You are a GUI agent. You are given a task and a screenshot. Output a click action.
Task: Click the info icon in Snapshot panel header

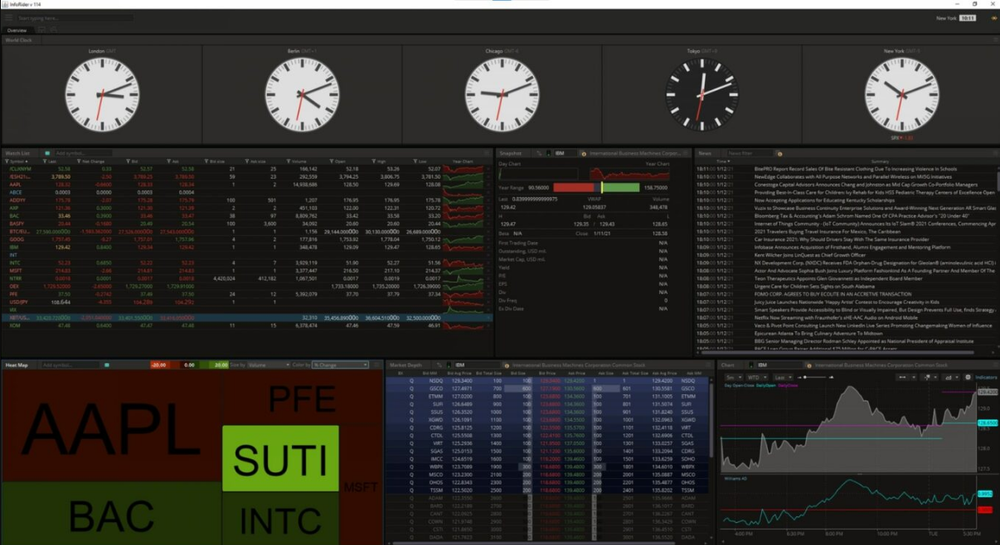click(583, 153)
